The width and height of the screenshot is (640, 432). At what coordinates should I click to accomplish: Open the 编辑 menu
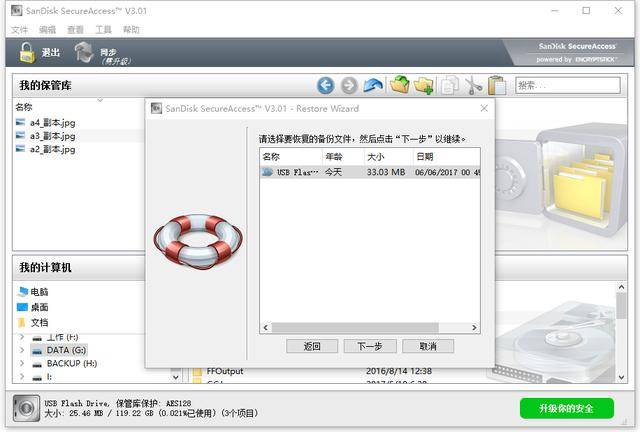click(x=47, y=30)
